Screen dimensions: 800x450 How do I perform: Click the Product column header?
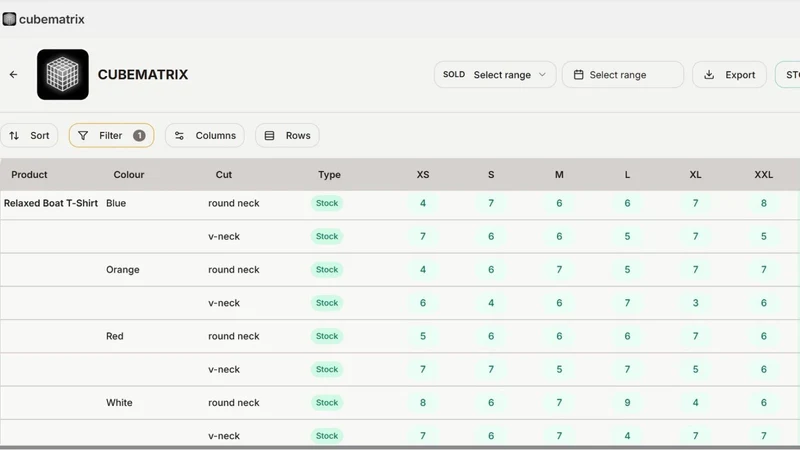tap(29, 174)
